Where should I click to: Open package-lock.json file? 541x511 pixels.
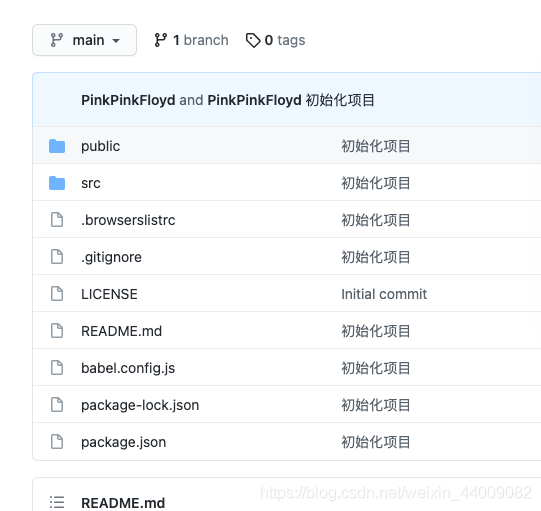(140, 405)
